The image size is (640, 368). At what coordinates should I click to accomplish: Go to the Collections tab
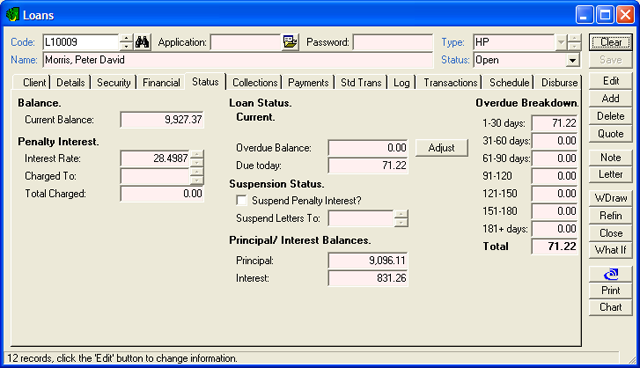pos(255,82)
